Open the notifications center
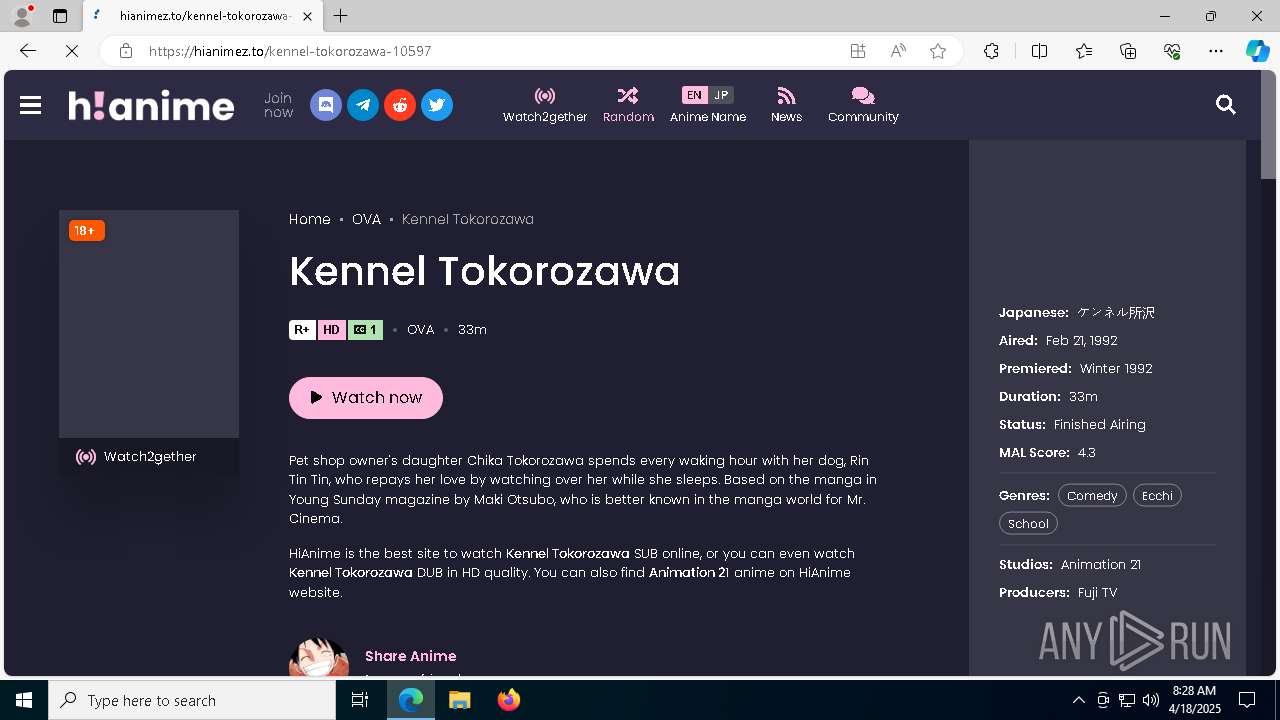The height and width of the screenshot is (720, 1280). pos(1247,700)
